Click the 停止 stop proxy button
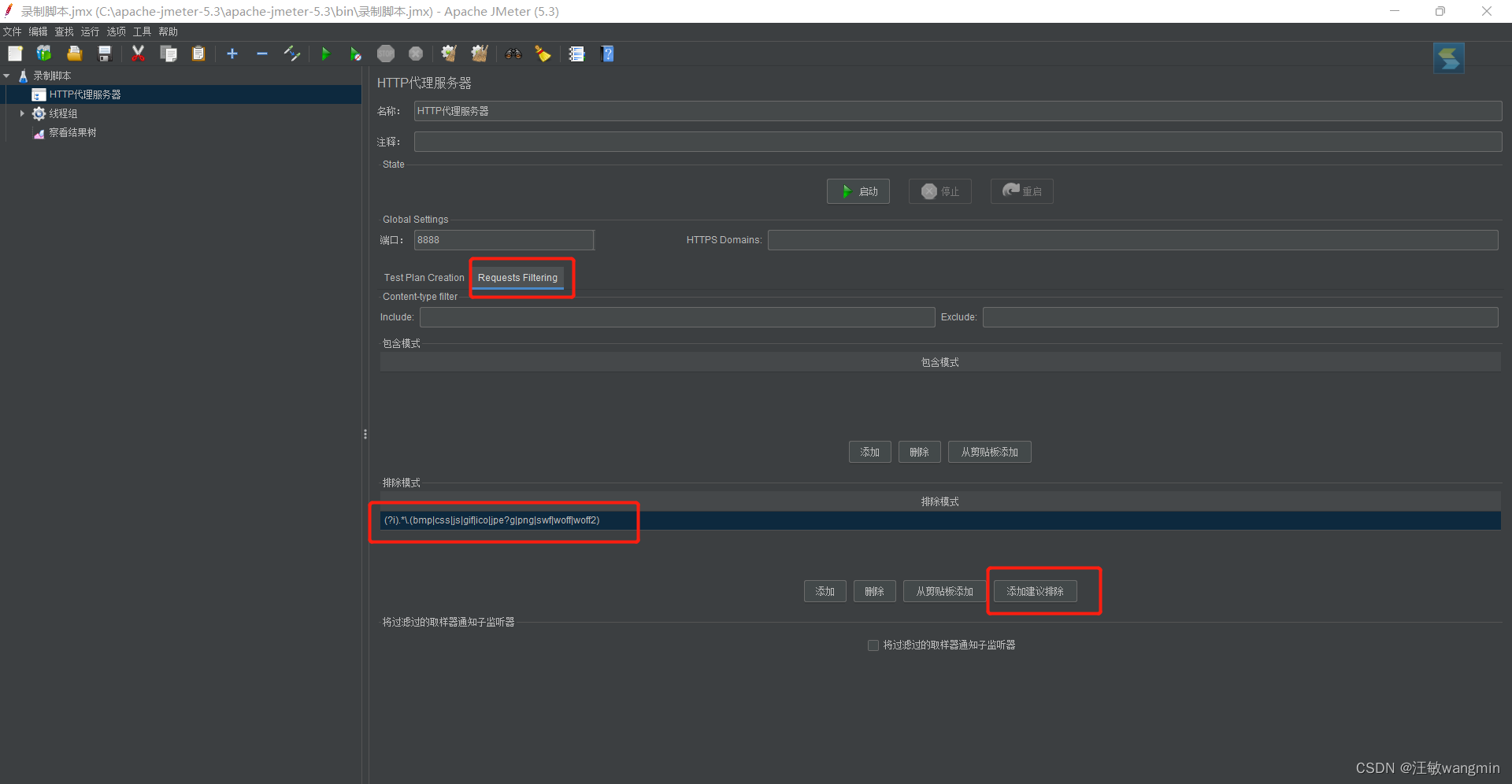Image resolution: width=1512 pixels, height=784 pixels. click(939, 191)
